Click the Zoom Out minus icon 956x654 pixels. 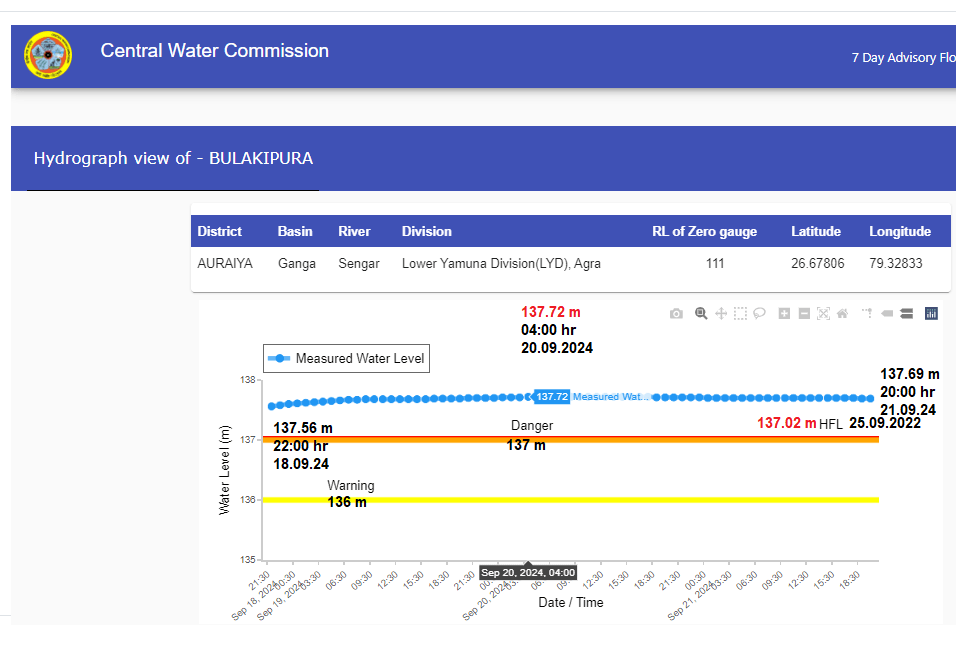pos(804,314)
